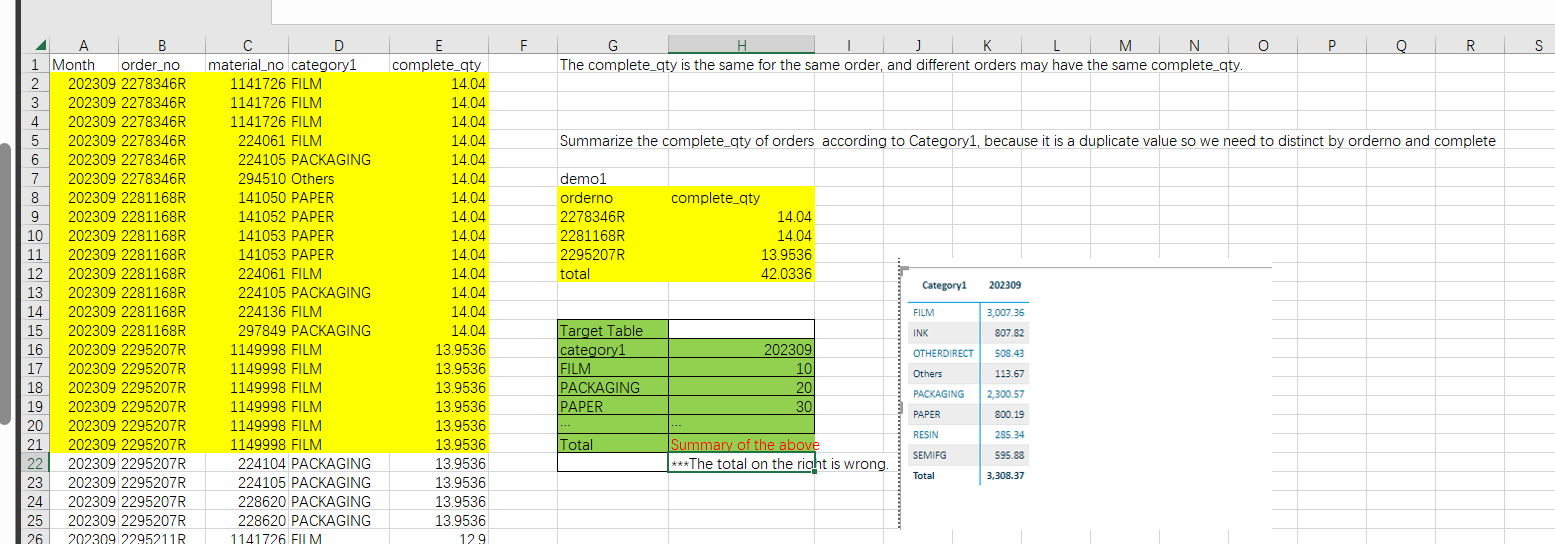The height and width of the screenshot is (544, 1555).
Task: Click INK value 807.82 in the picture
Action: (1010, 333)
